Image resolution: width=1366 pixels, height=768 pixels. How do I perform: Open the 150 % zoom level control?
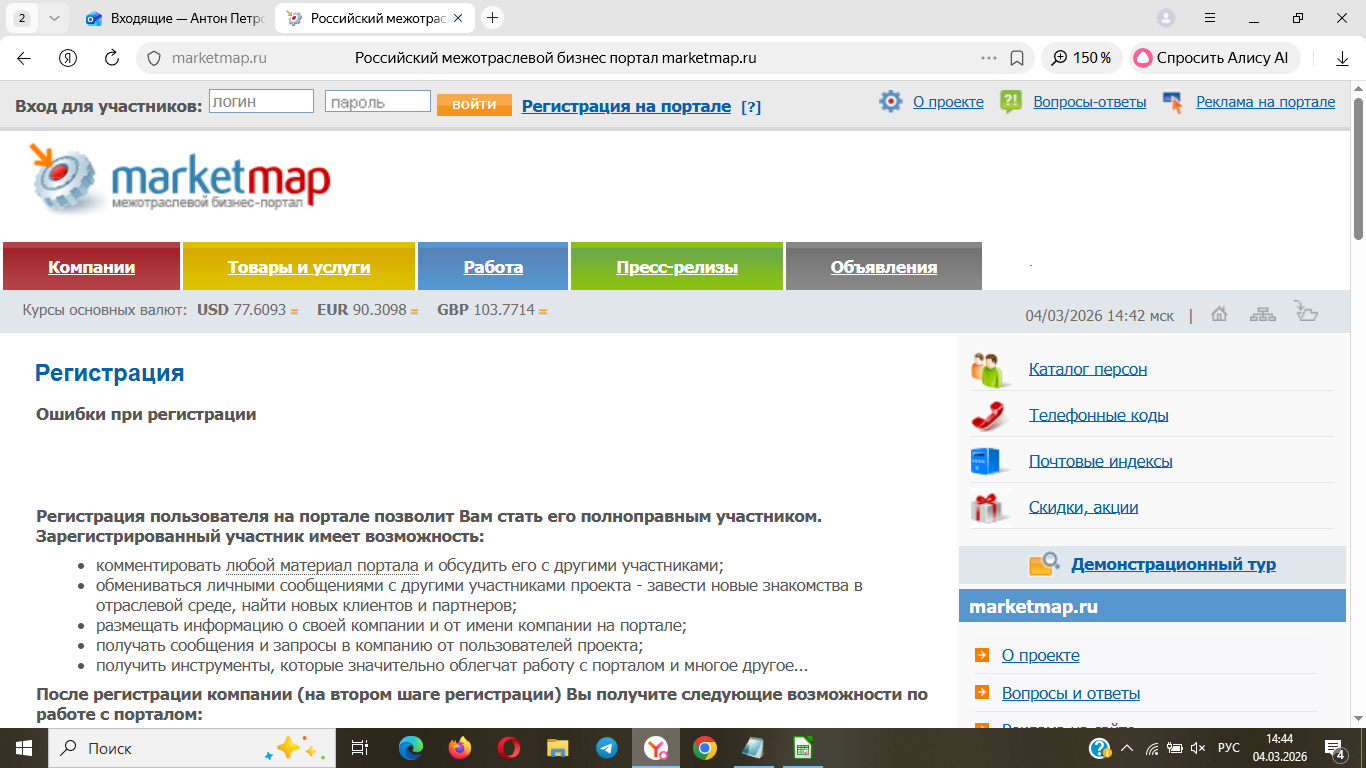tap(1082, 58)
